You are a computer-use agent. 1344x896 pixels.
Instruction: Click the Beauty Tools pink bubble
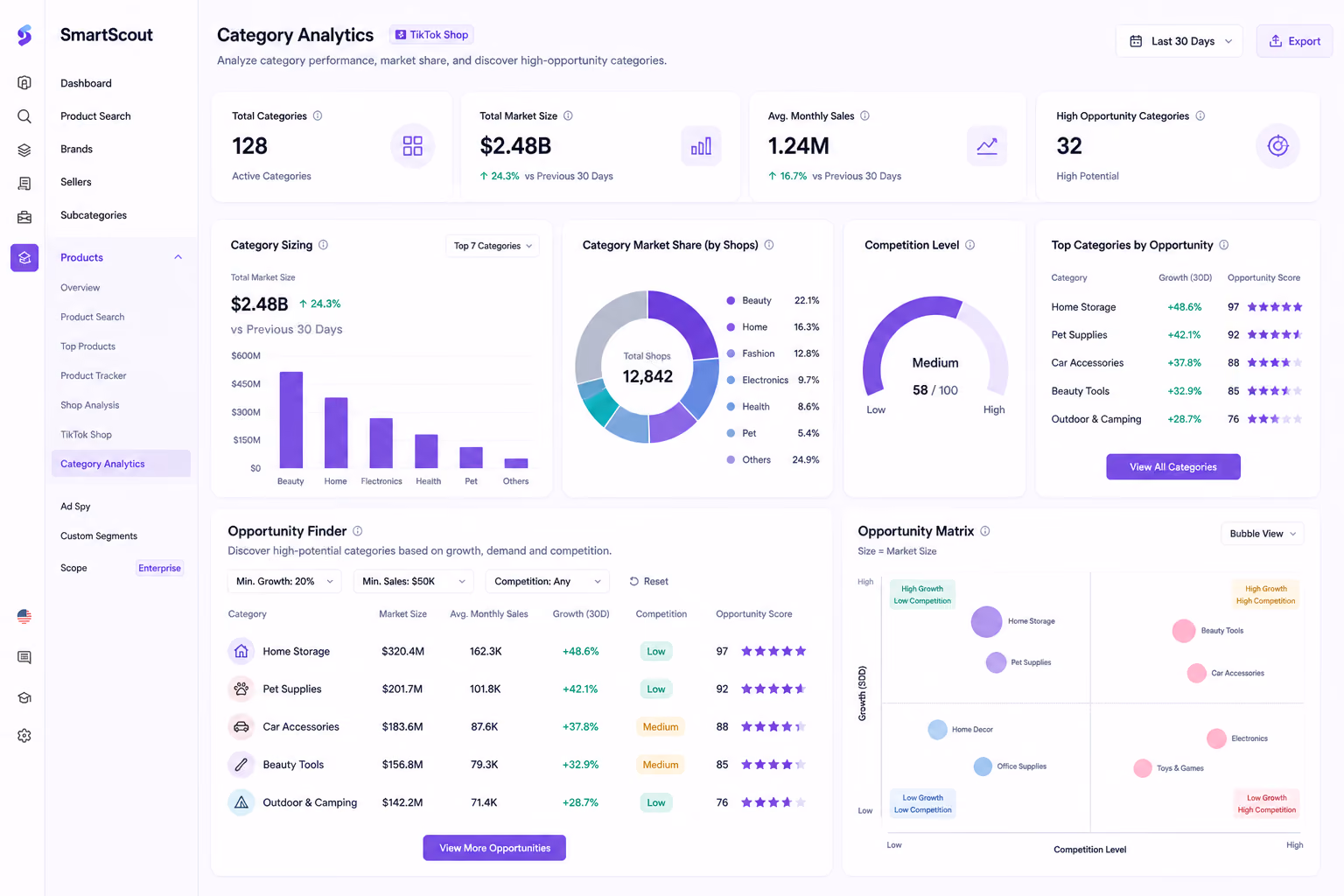coord(1184,631)
